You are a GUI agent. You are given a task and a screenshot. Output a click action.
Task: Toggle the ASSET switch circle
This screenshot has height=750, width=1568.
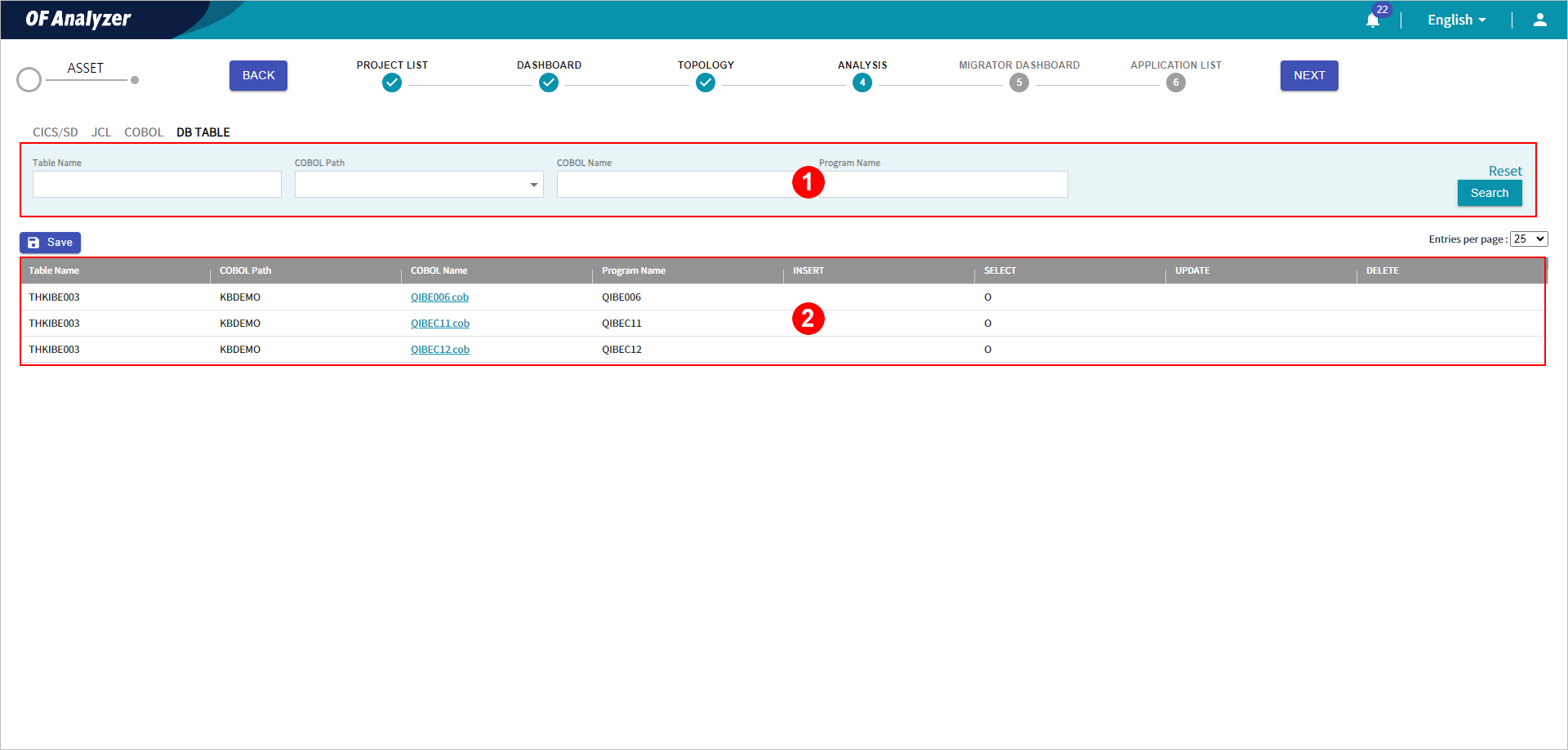[x=29, y=79]
